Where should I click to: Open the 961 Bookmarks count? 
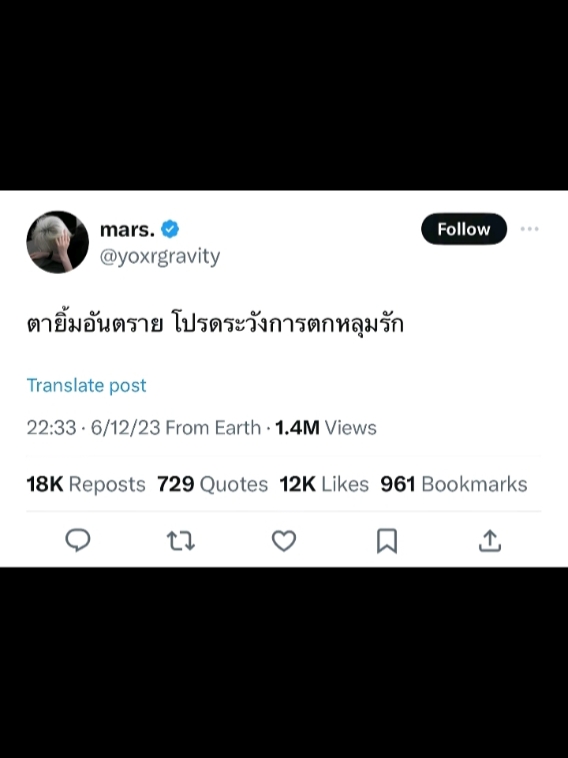click(454, 484)
